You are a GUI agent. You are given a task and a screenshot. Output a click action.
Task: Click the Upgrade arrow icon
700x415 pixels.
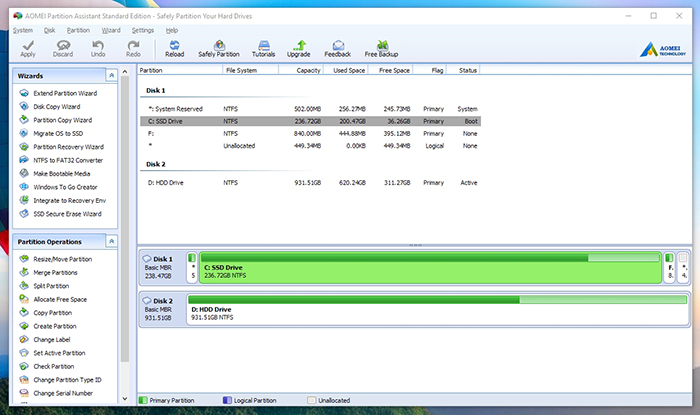tap(299, 45)
